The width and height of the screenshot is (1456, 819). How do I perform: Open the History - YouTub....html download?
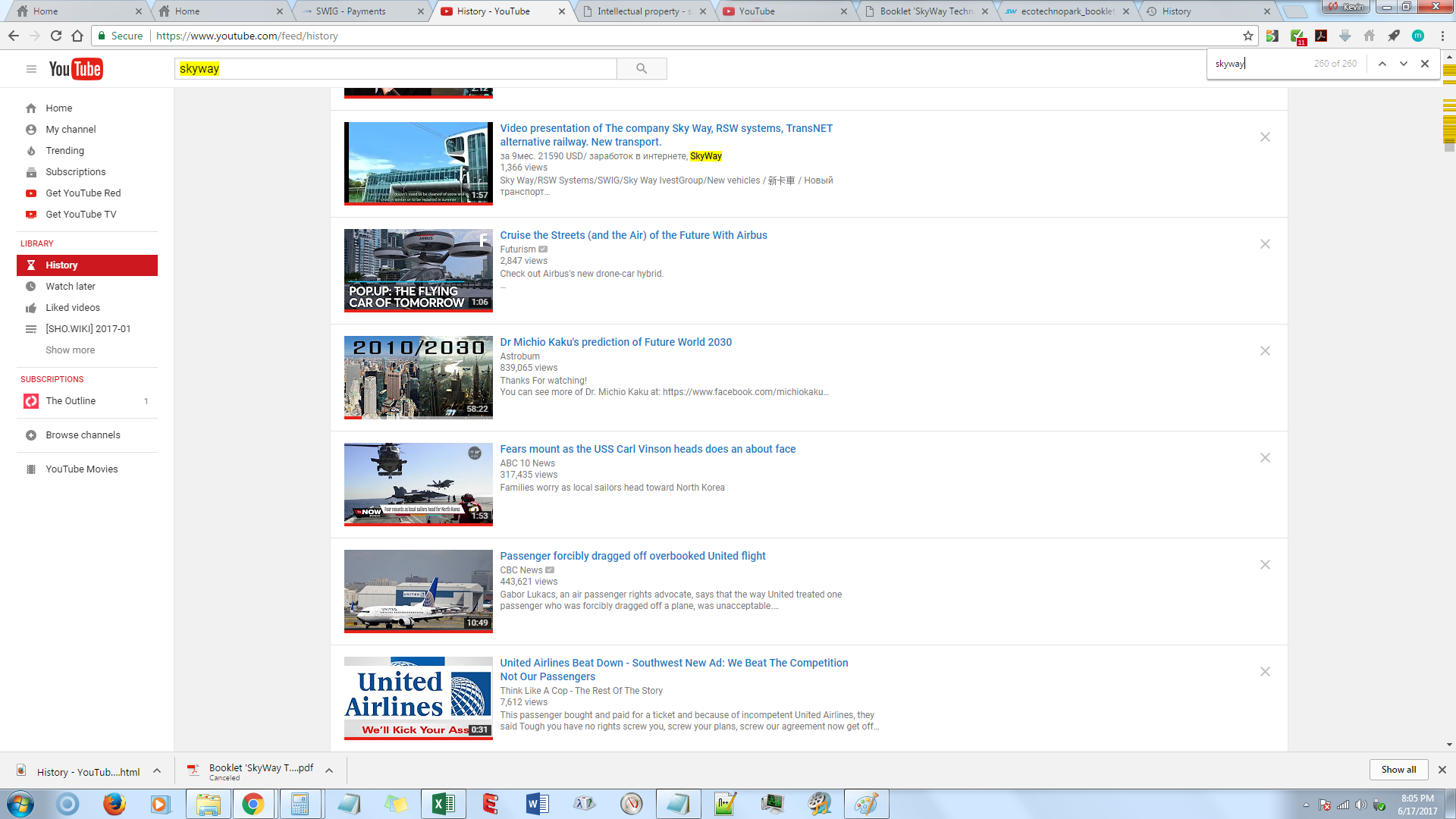coord(79,772)
